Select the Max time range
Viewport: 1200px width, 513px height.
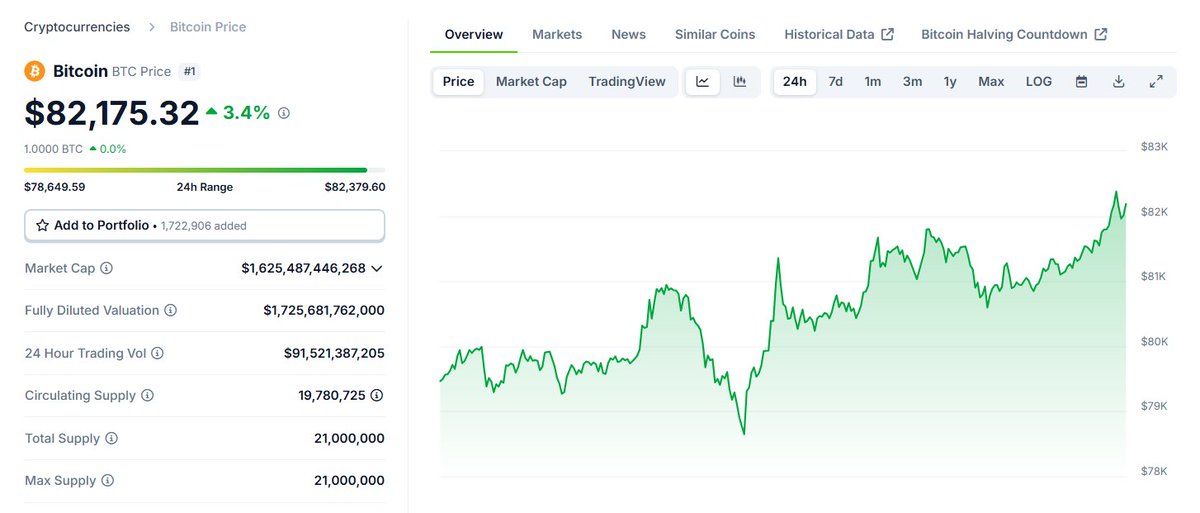click(x=991, y=82)
